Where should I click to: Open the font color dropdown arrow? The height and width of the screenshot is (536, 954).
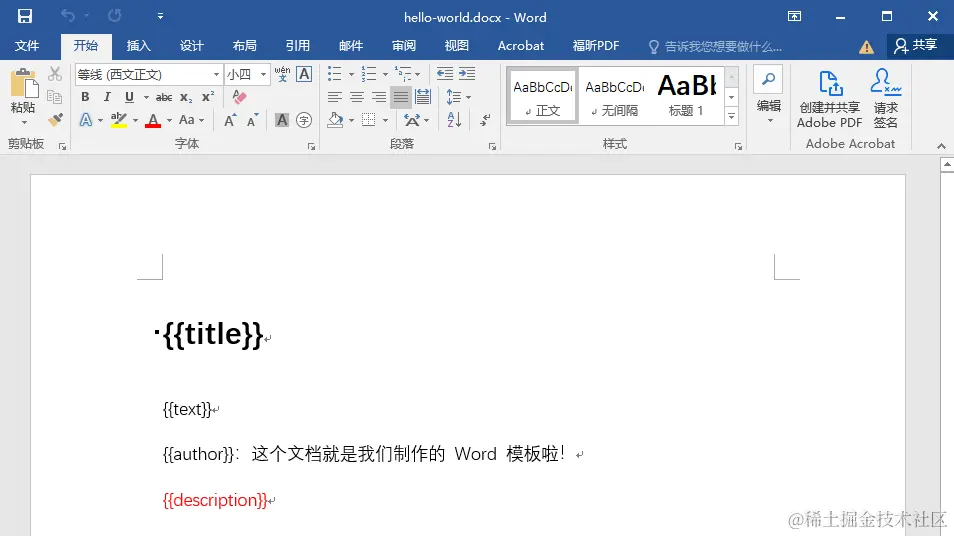coord(169,120)
